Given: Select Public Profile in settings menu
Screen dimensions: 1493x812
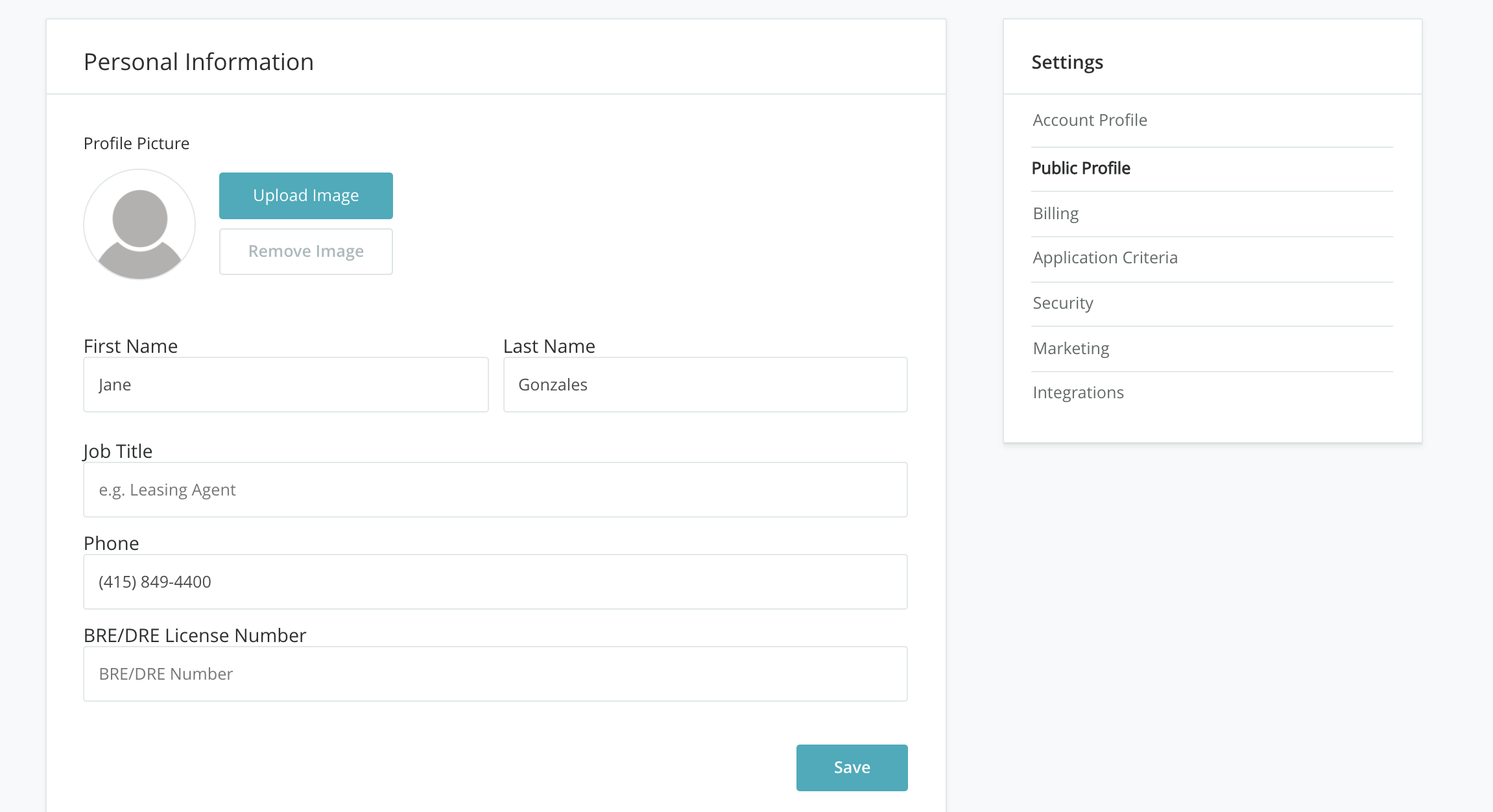Looking at the screenshot, I should (x=1081, y=169).
